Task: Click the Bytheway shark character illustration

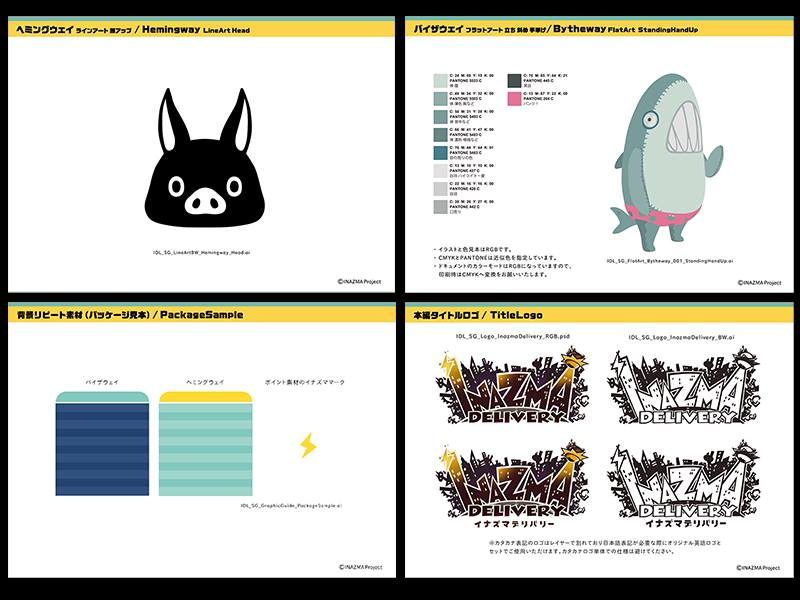Action: (x=667, y=163)
